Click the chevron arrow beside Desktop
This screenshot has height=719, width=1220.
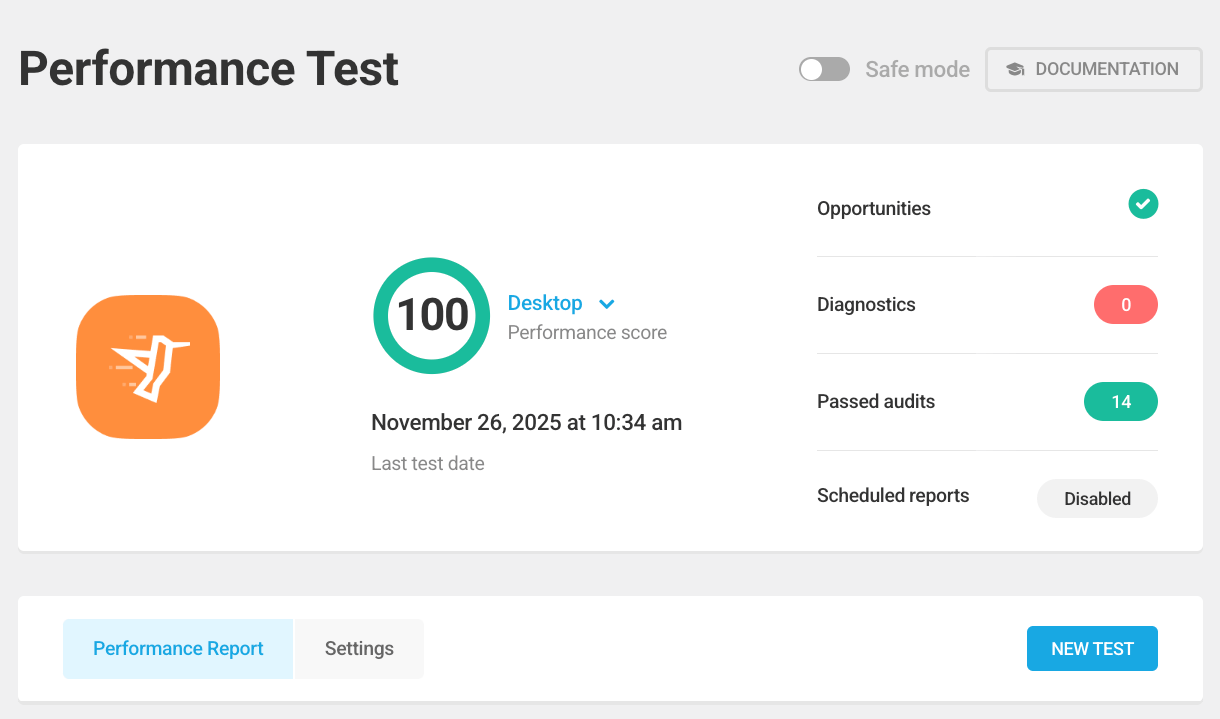pos(607,303)
